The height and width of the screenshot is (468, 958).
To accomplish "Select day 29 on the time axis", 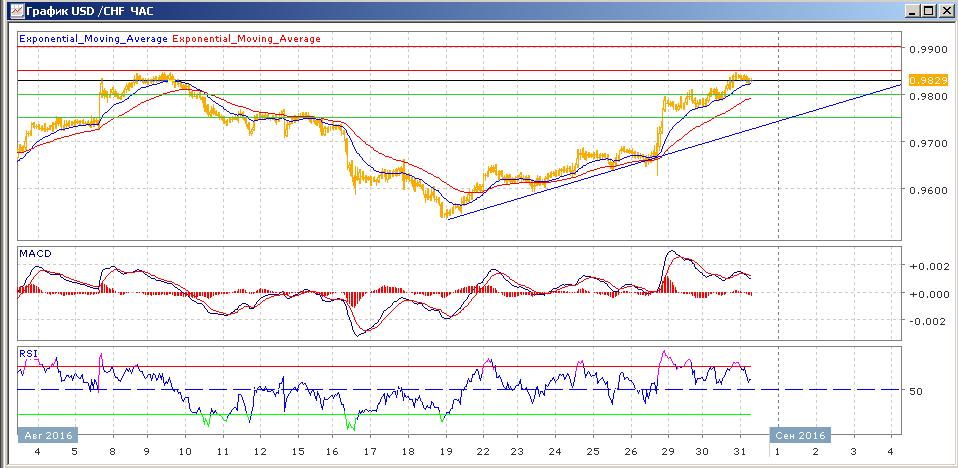I will click(x=665, y=452).
